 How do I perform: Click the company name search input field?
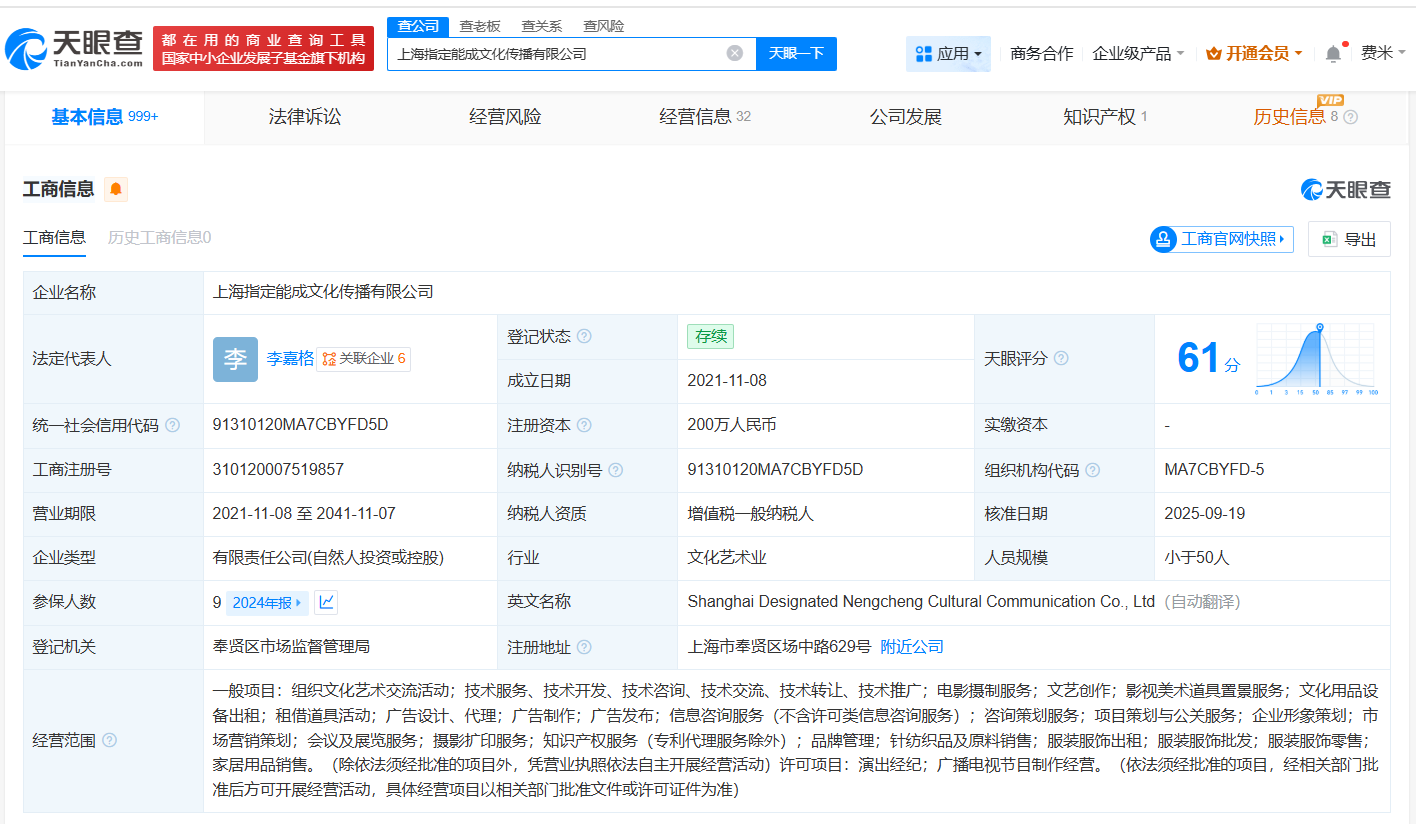(x=560, y=53)
